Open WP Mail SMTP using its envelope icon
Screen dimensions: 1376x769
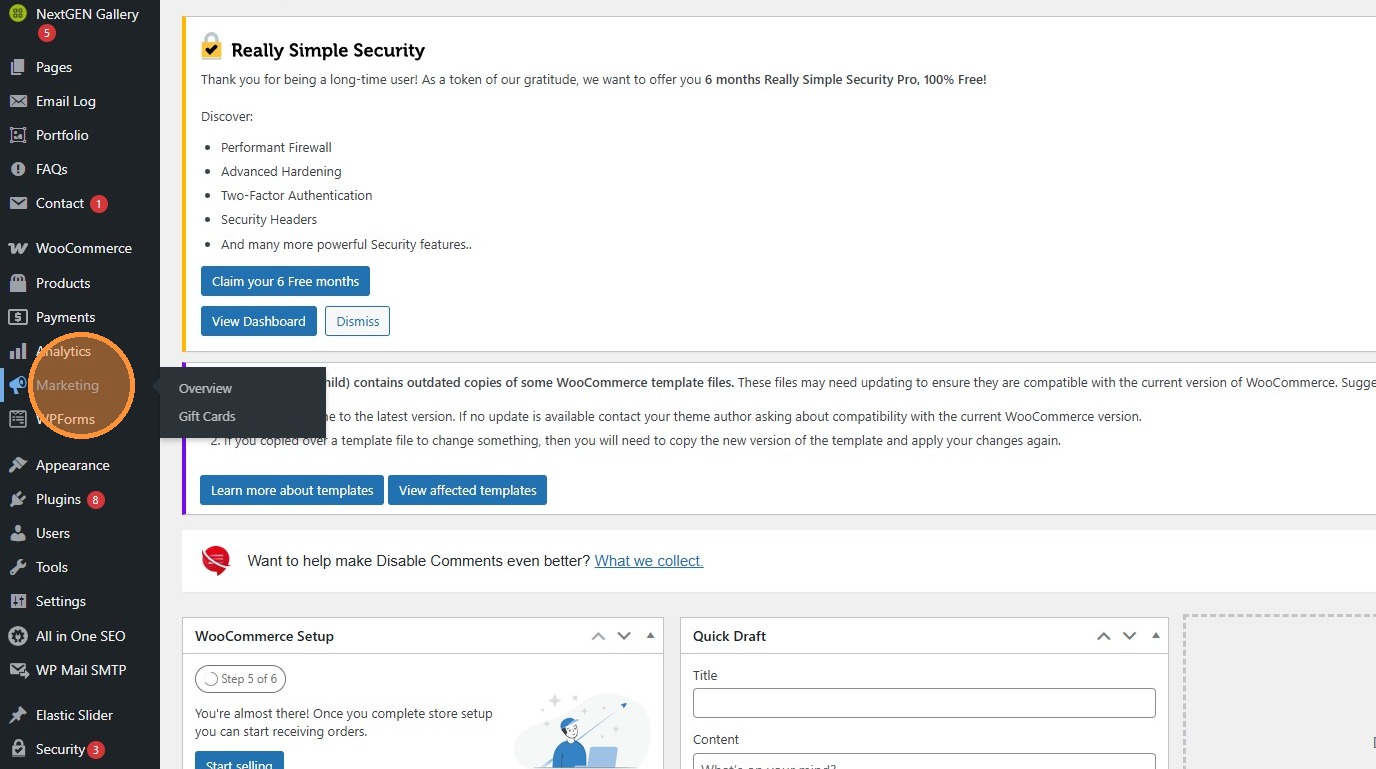click(x=17, y=670)
